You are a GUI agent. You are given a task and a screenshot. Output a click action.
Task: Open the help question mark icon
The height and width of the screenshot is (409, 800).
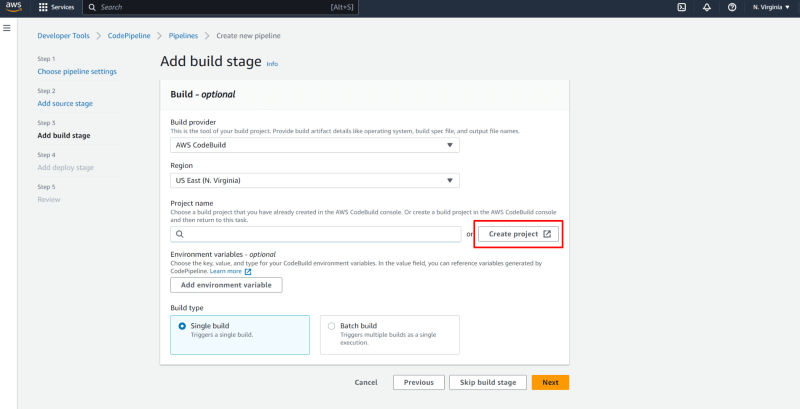732,8
